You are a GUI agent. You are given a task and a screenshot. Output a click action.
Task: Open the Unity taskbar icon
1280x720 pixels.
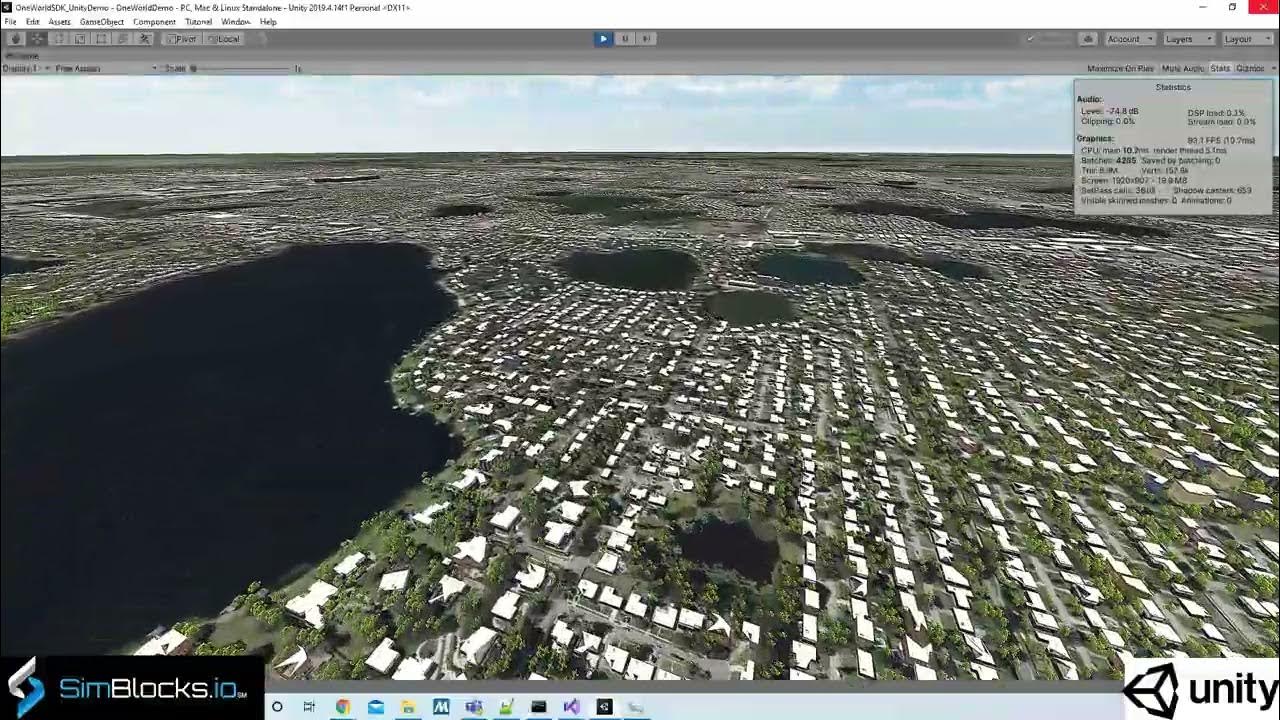[604, 707]
